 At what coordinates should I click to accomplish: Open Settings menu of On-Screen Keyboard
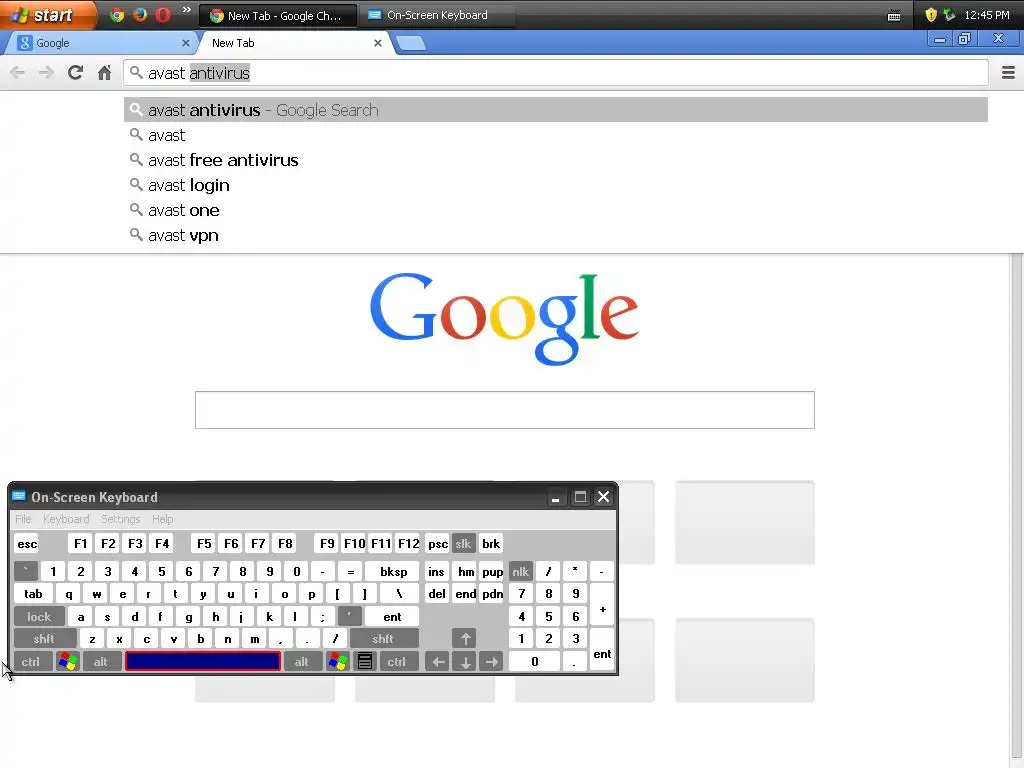(120, 519)
